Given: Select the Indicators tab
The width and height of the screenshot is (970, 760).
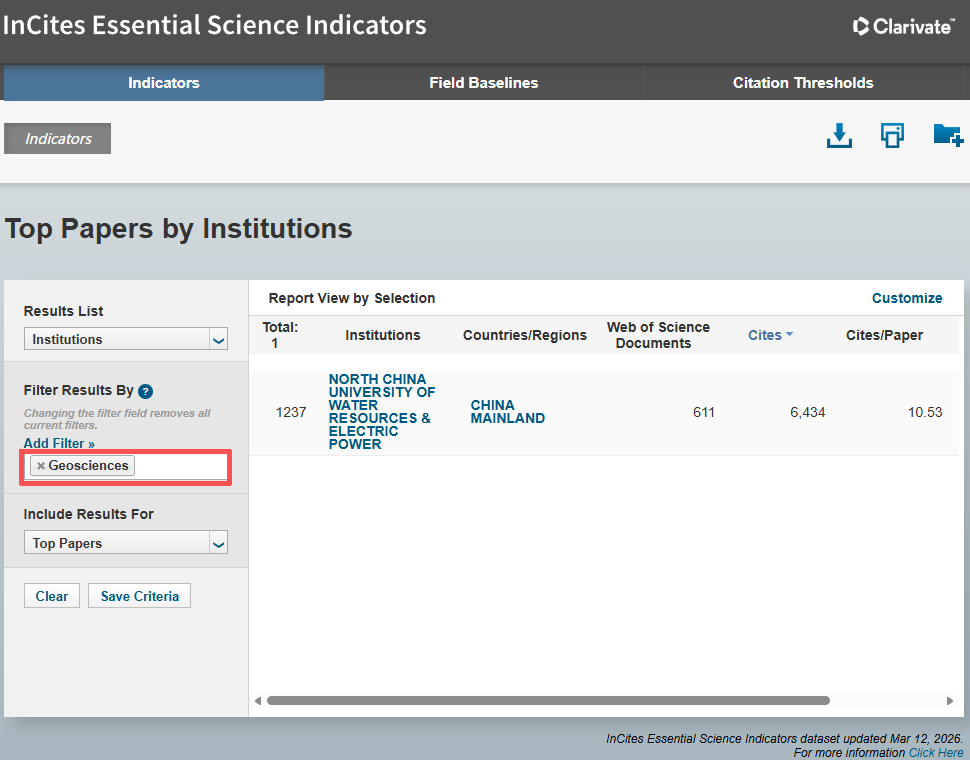Looking at the screenshot, I should point(164,83).
